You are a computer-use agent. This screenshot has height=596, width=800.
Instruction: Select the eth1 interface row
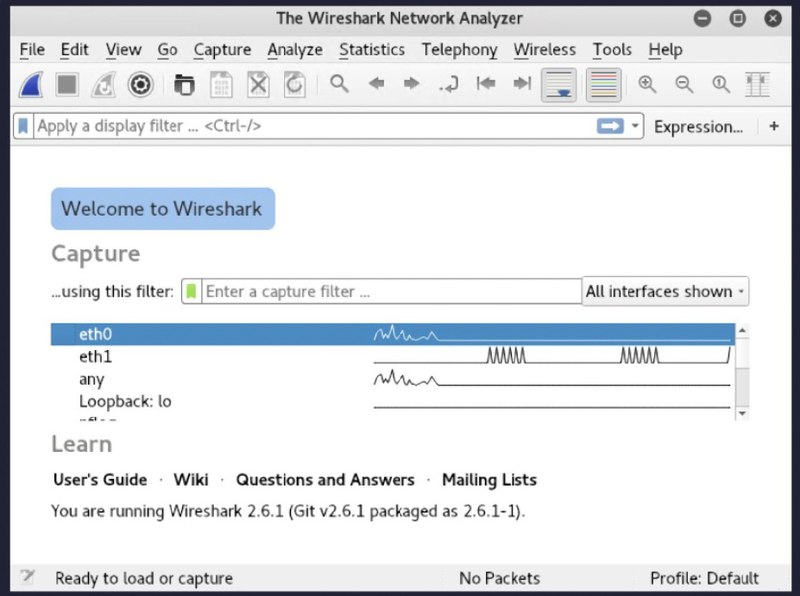point(393,357)
